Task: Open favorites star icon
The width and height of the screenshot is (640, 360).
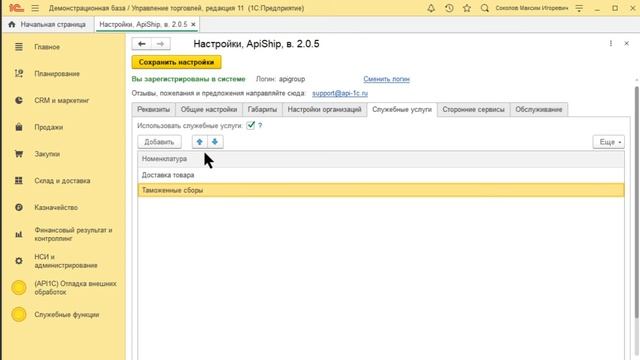Action: (x=467, y=8)
